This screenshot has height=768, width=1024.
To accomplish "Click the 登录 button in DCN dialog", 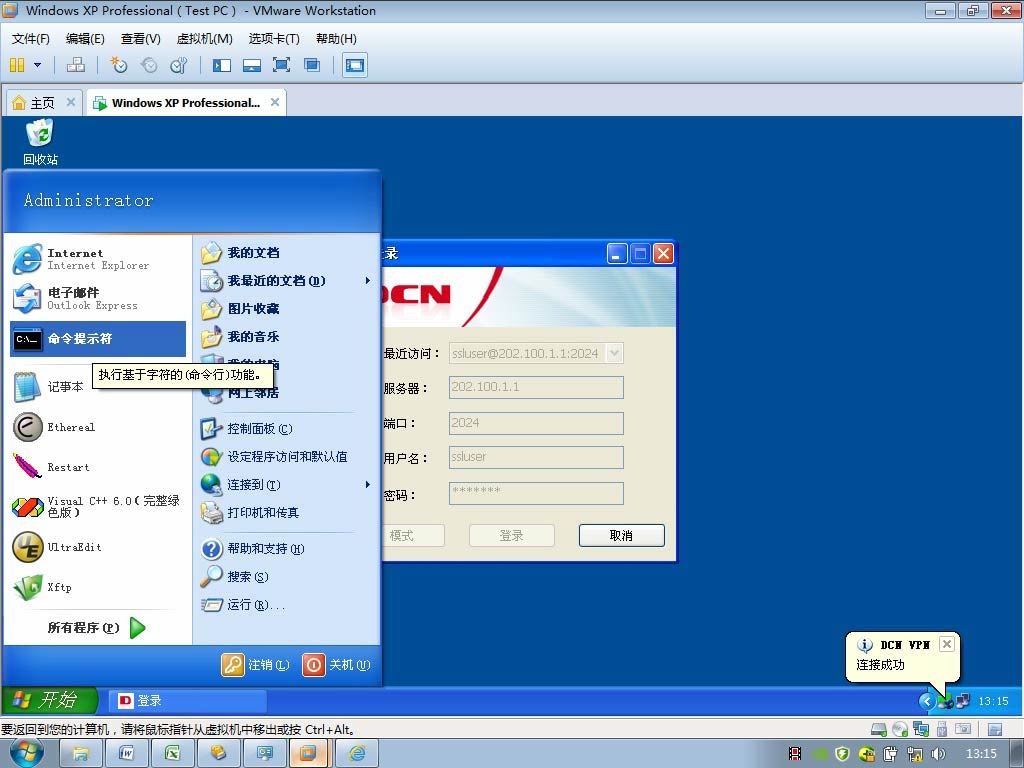I will 512,536.
